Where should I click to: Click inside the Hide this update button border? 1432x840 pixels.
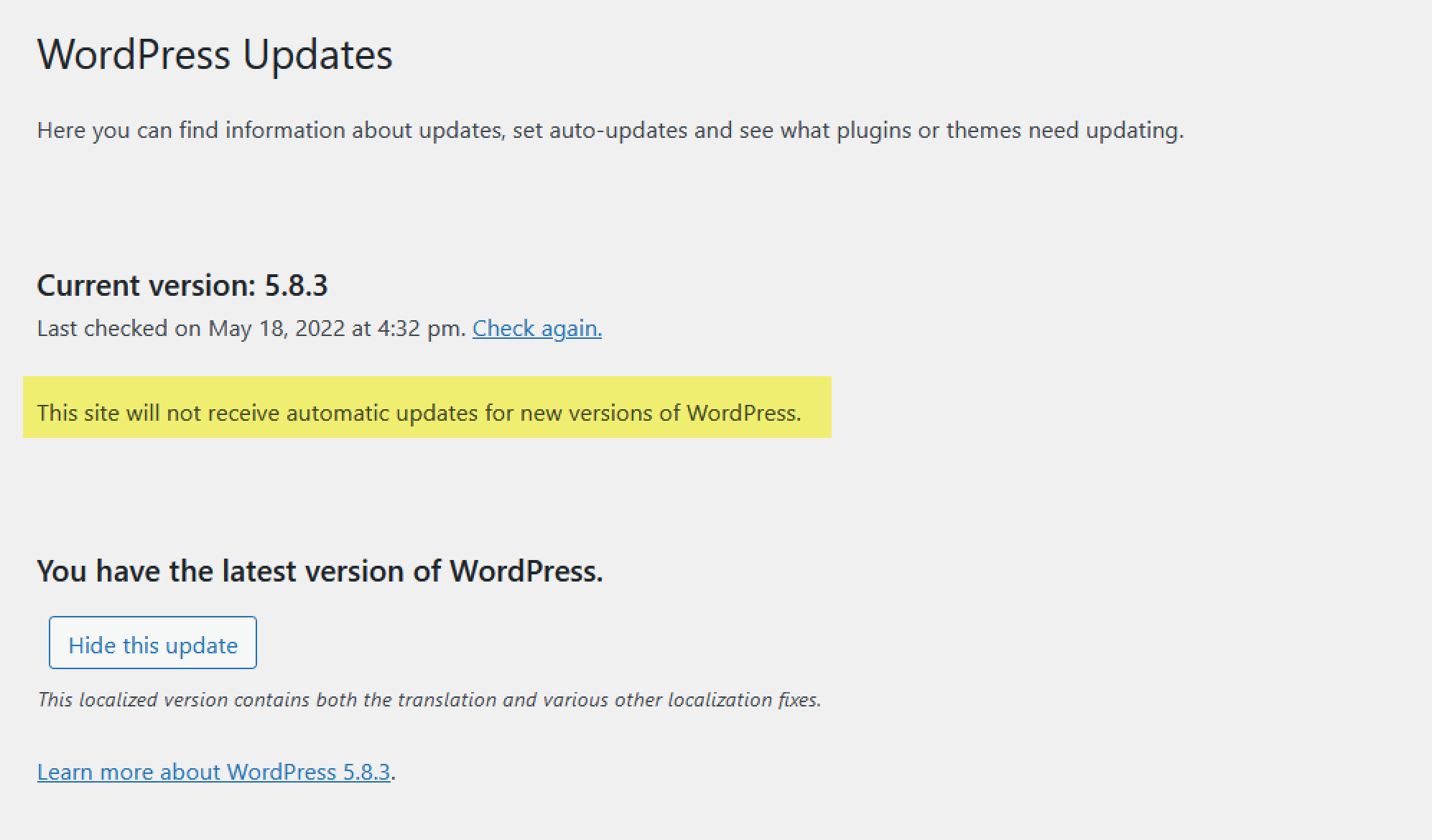tap(152, 643)
